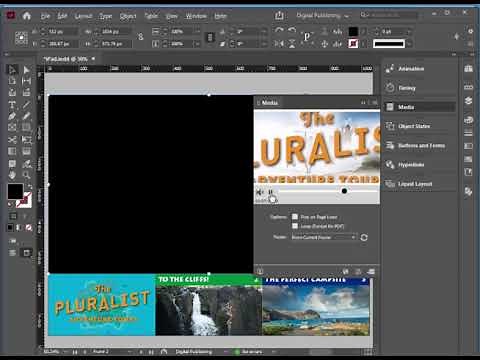Open the Object States panel

pyautogui.click(x=414, y=126)
